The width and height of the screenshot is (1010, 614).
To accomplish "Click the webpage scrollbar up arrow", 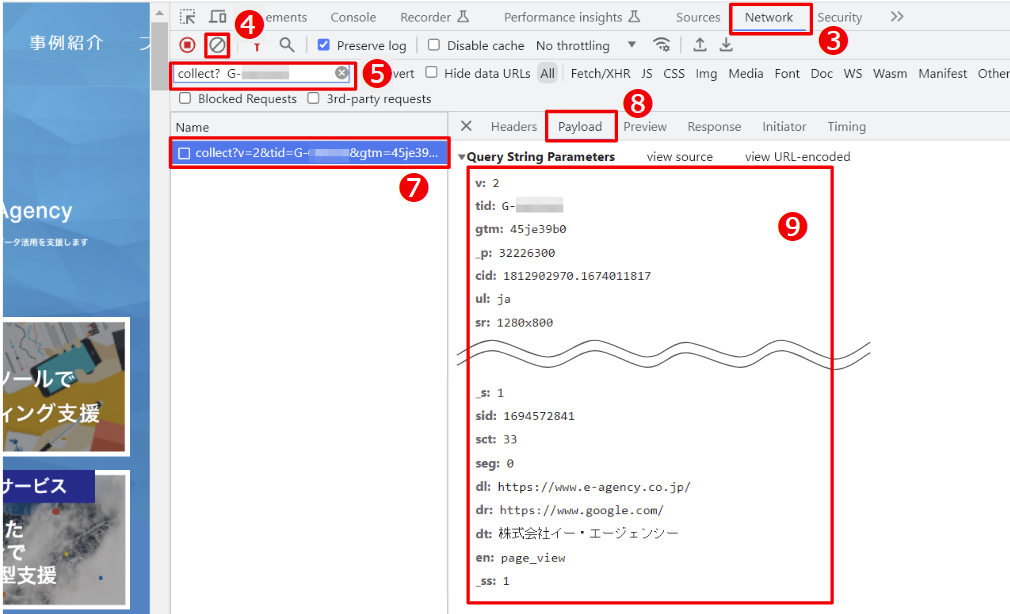I will pos(159,13).
